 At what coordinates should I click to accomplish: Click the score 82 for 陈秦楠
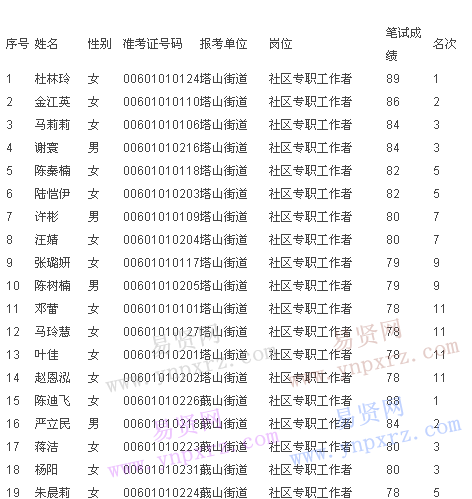pyautogui.click(x=393, y=171)
